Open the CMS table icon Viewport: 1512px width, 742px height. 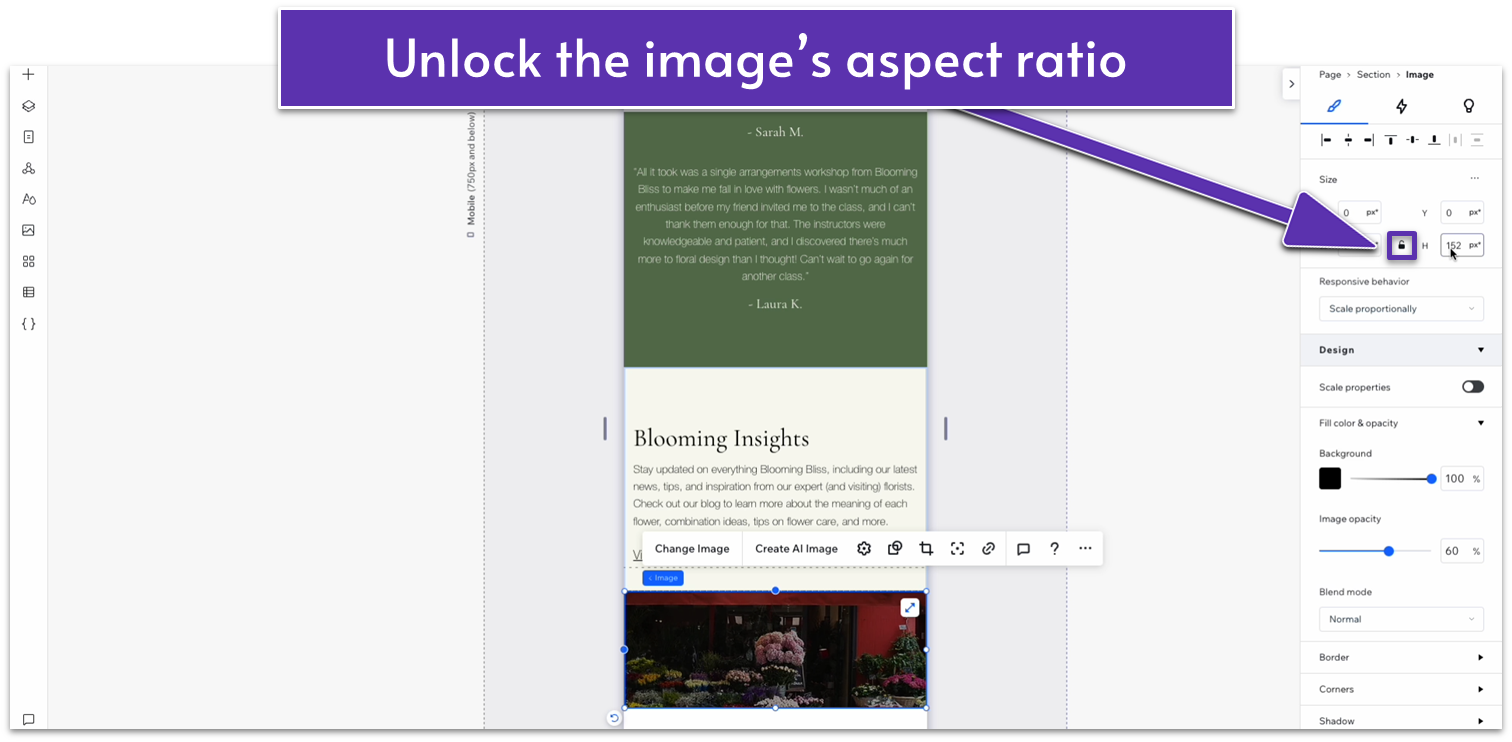point(28,292)
